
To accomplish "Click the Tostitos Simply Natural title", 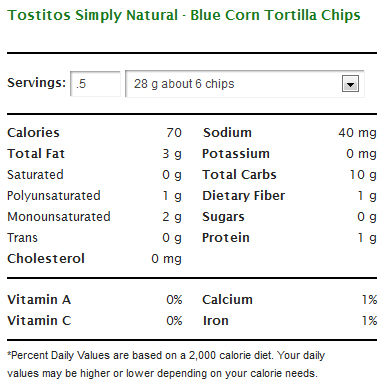I will pyautogui.click(x=184, y=15).
